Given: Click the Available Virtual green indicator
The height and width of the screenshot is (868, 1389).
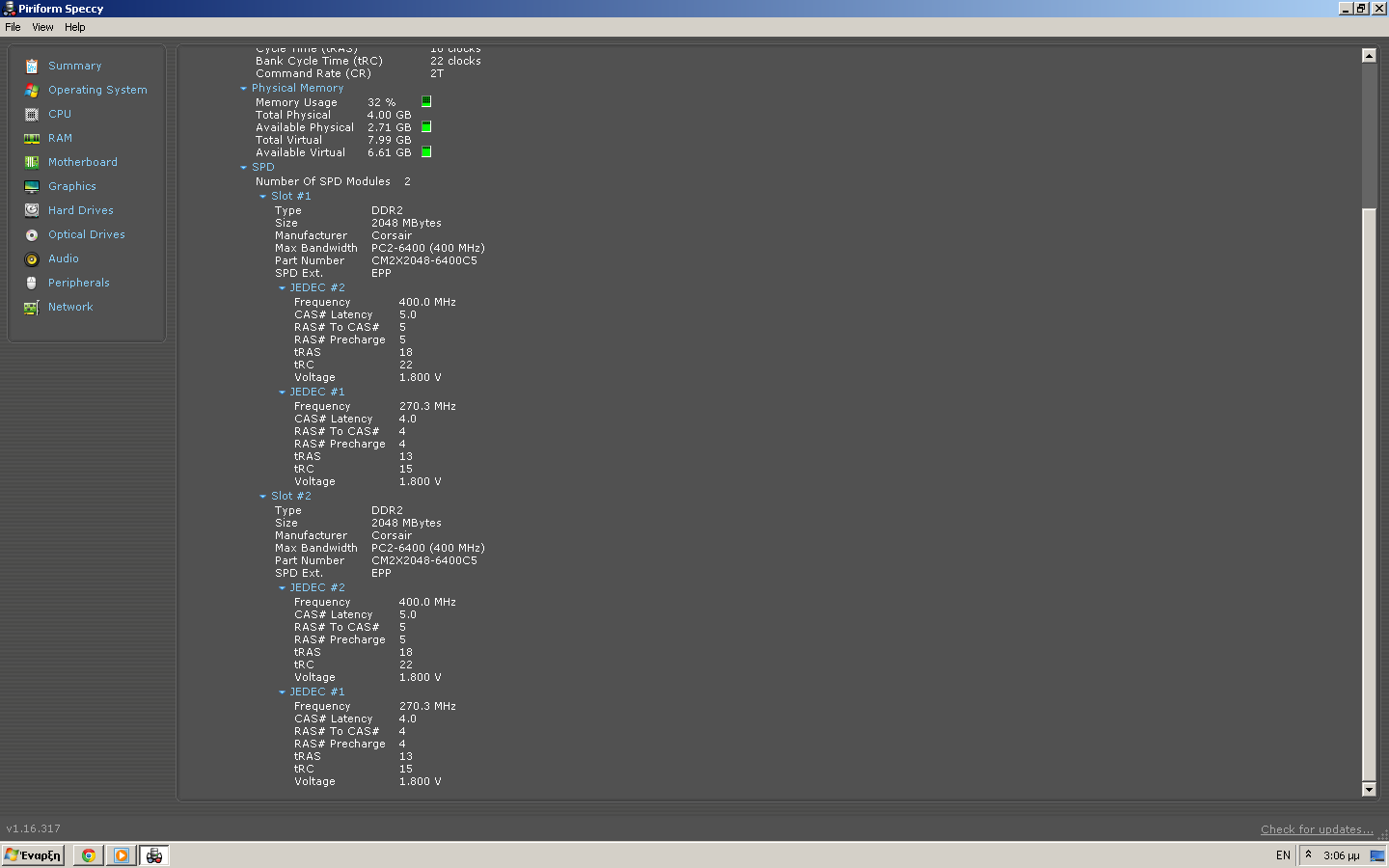Looking at the screenshot, I should tap(426, 151).
